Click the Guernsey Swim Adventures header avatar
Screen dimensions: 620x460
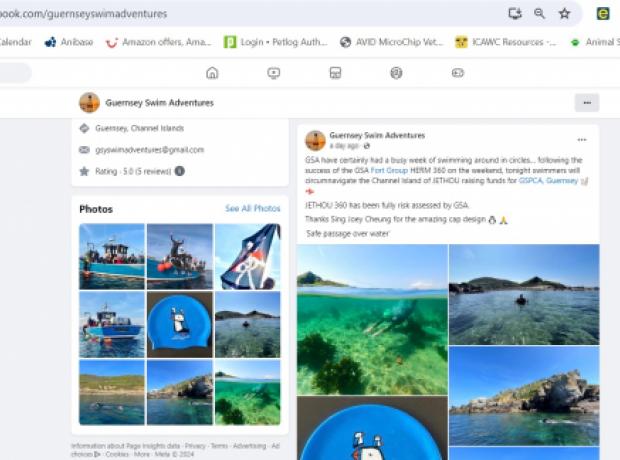pyautogui.click(x=89, y=103)
